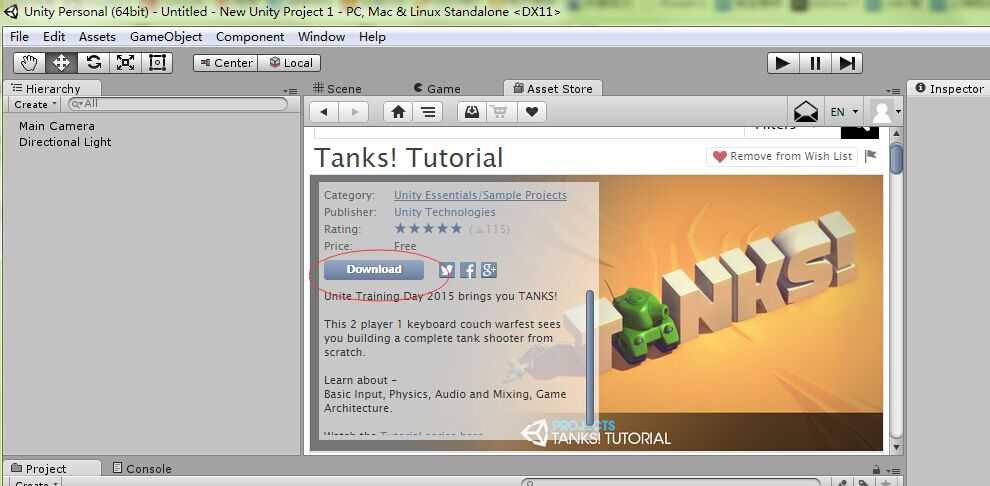Open Hierarchy Create dropdown
This screenshot has height=486, width=990.
tap(35, 104)
